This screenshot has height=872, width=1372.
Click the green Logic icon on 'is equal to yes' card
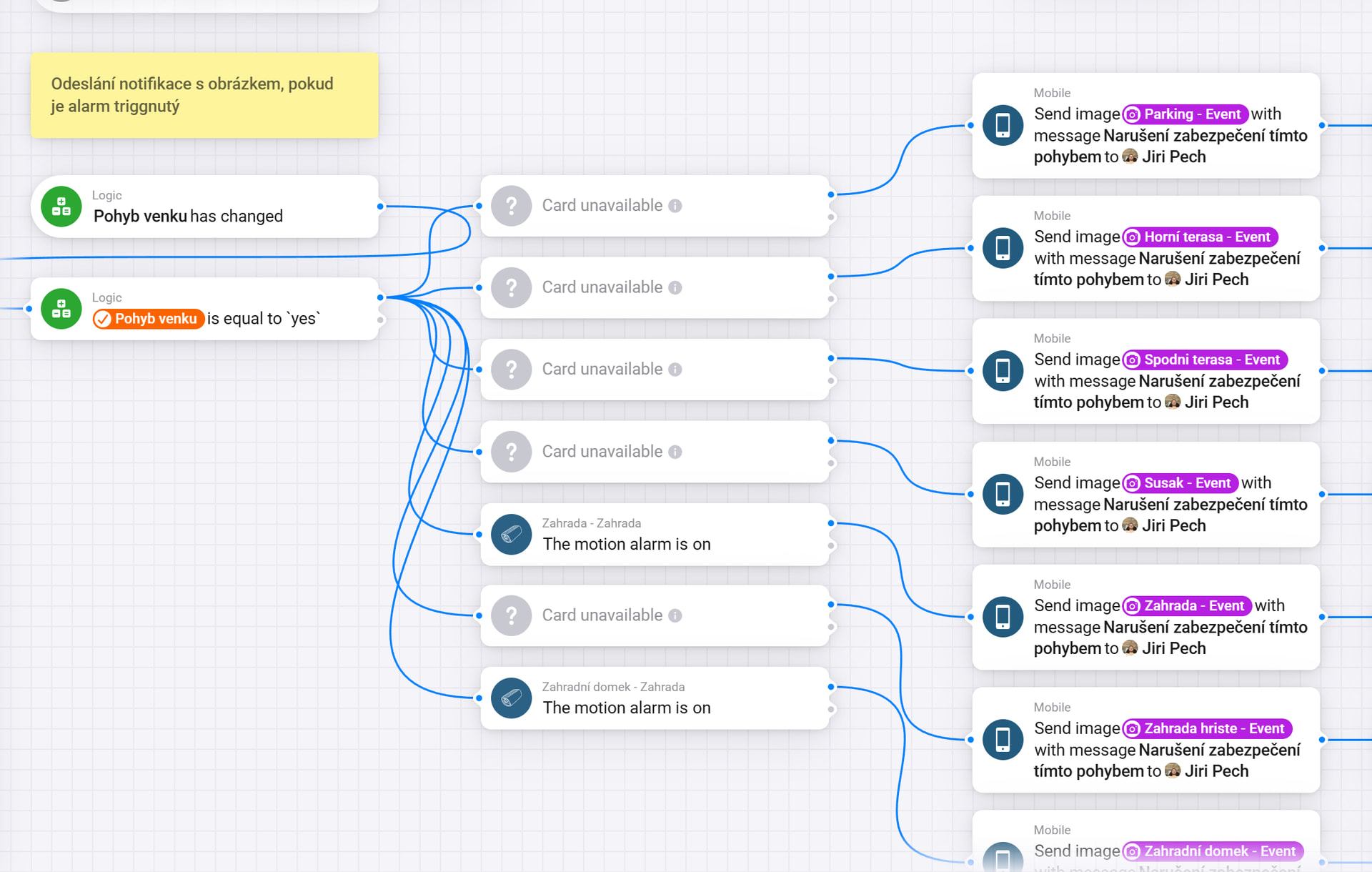pos(61,309)
